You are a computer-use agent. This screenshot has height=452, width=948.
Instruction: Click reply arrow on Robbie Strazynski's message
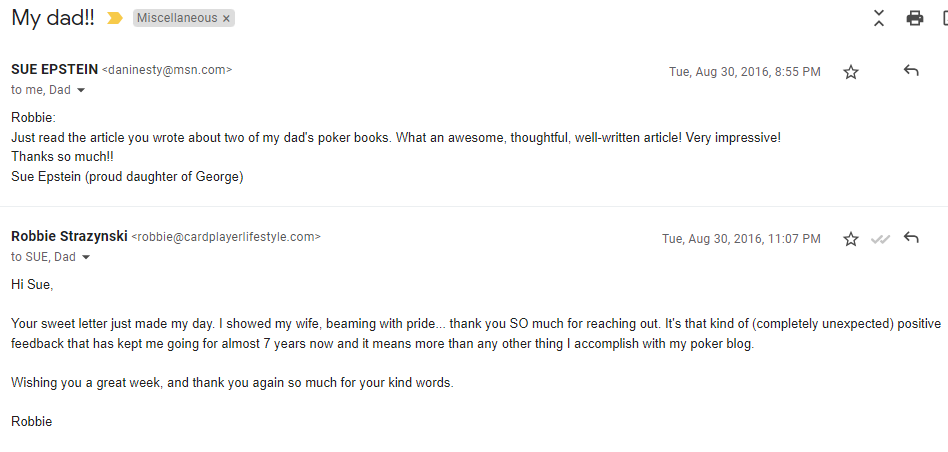[x=911, y=238]
